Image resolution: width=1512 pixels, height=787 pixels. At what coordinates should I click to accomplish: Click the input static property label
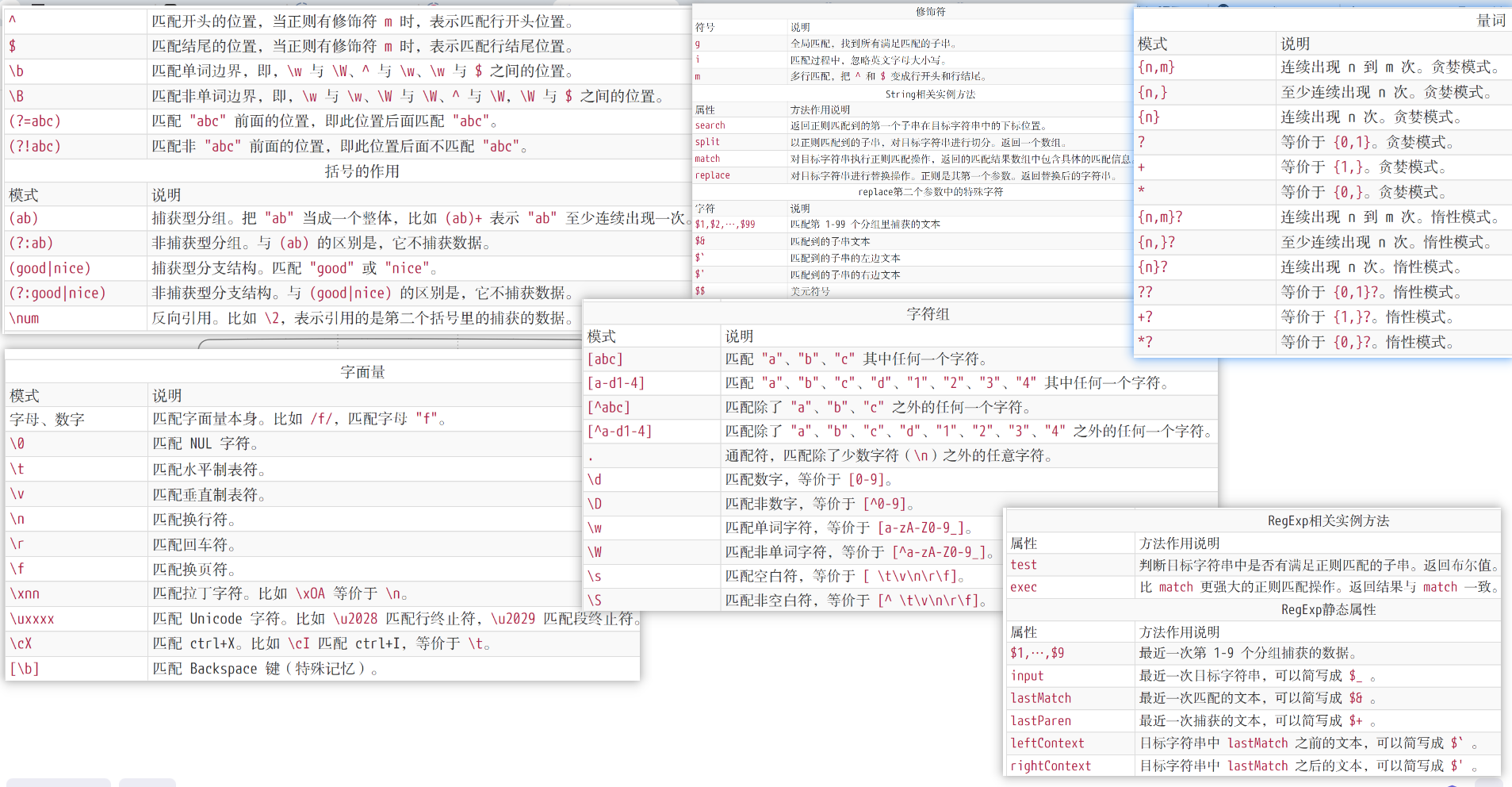coord(1027,676)
